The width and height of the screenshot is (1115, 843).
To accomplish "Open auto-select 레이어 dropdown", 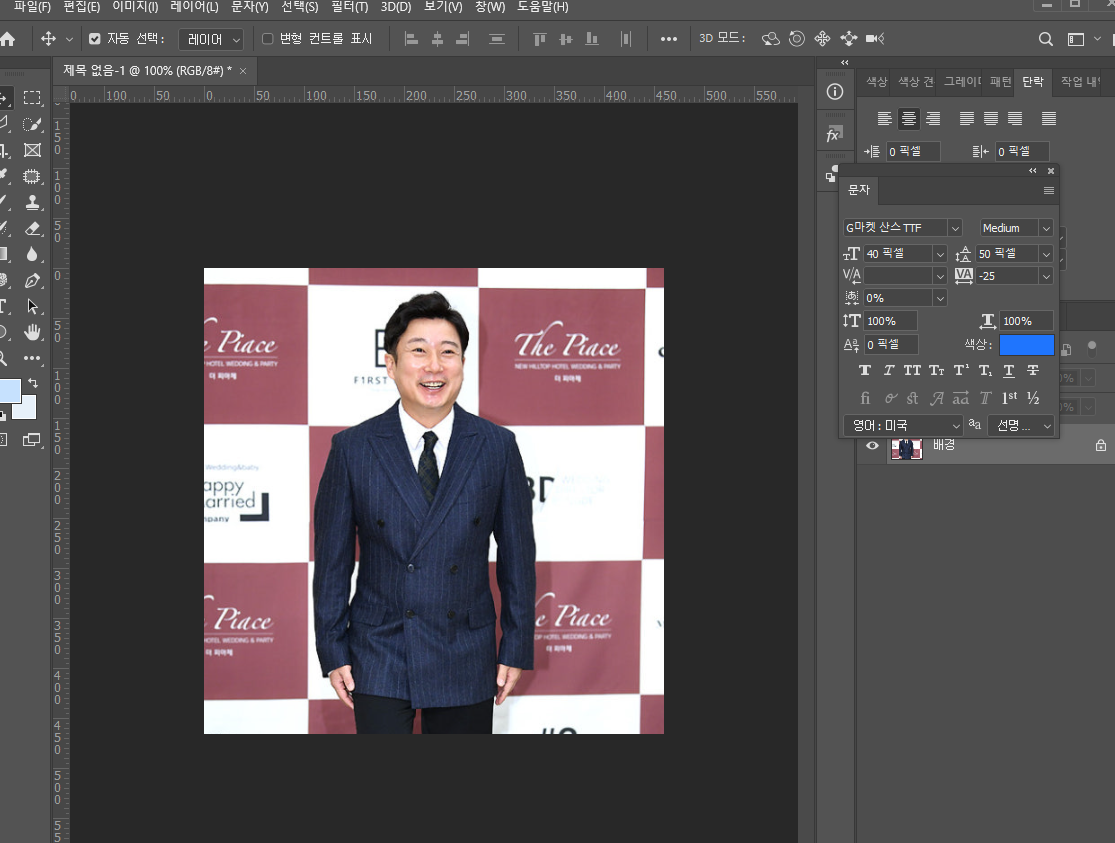I will (211, 39).
